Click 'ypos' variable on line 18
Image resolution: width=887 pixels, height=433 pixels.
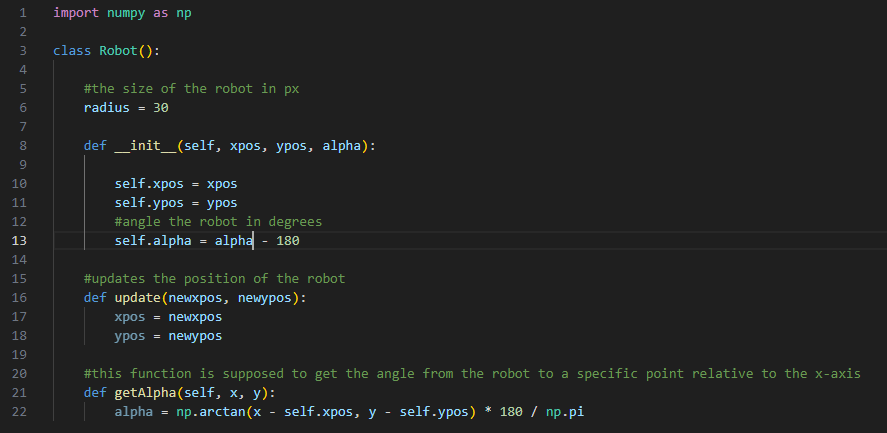tap(130, 336)
